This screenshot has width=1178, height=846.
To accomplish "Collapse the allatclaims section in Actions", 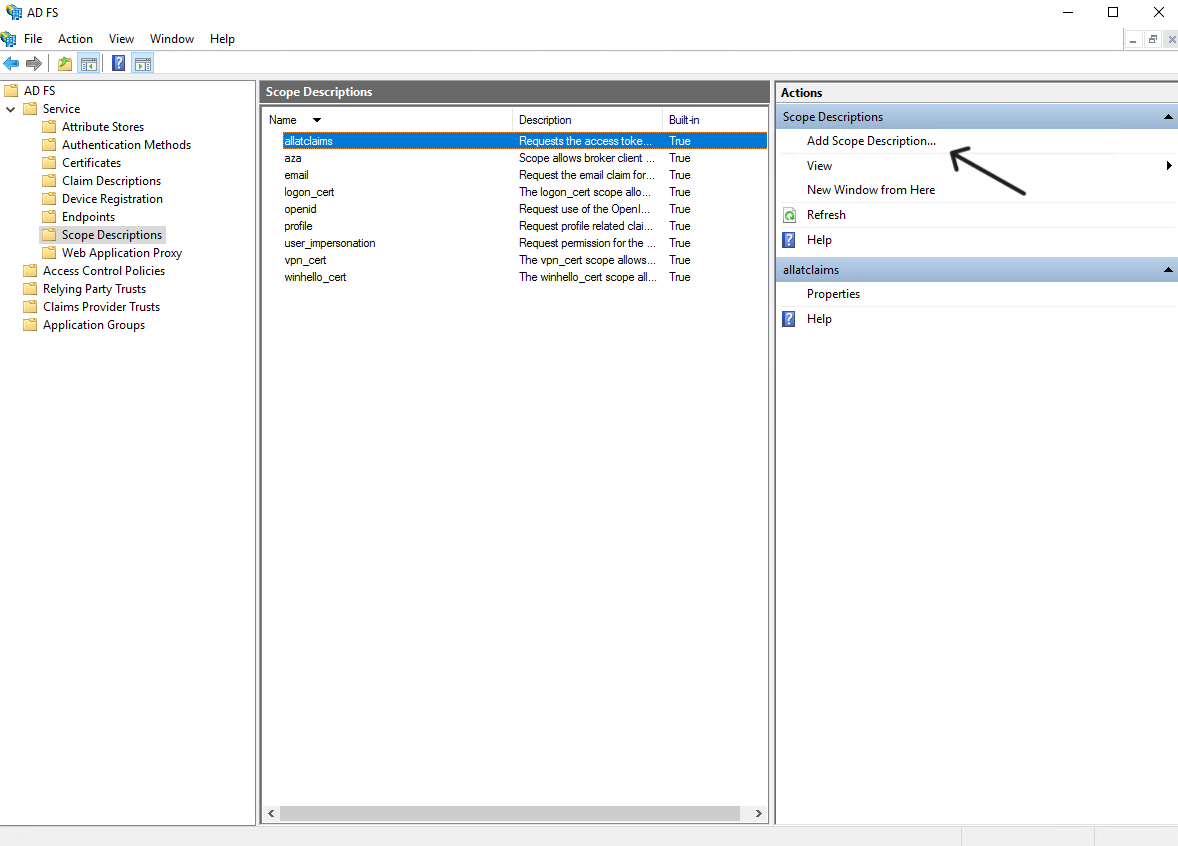I will [1167, 270].
